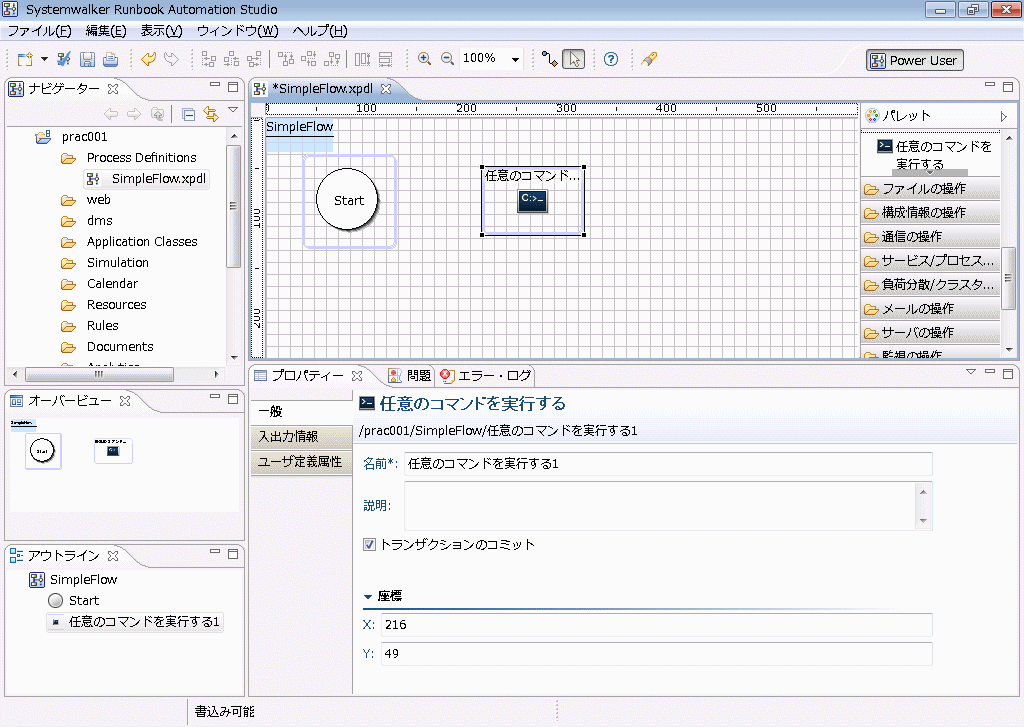Open the 編集(E) menu
This screenshot has height=727, width=1024.
[x=106, y=31]
